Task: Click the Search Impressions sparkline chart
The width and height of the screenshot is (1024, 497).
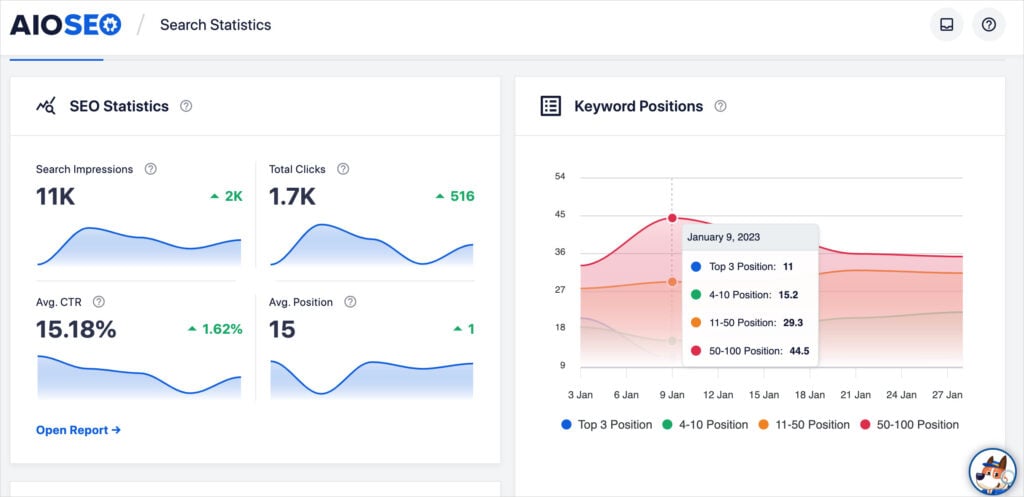Action: 139,246
